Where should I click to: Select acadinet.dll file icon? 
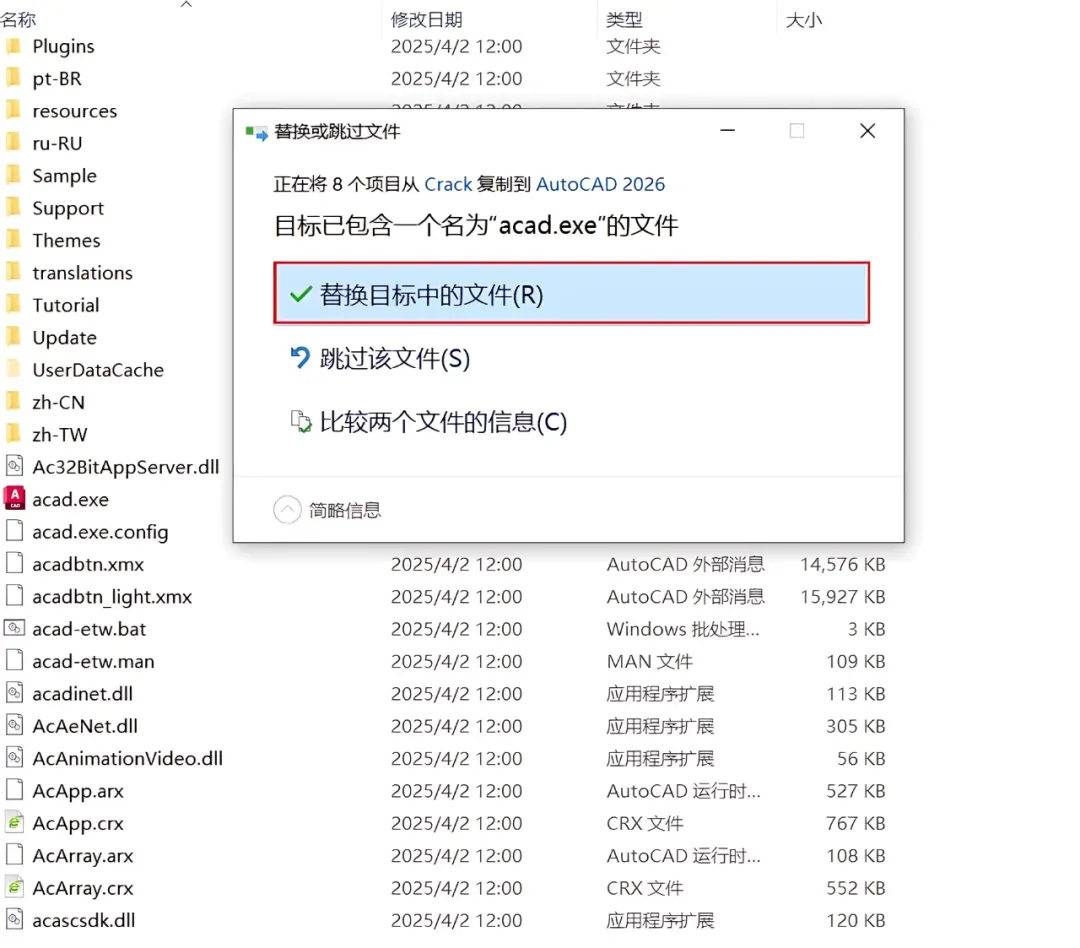[x=14, y=692]
